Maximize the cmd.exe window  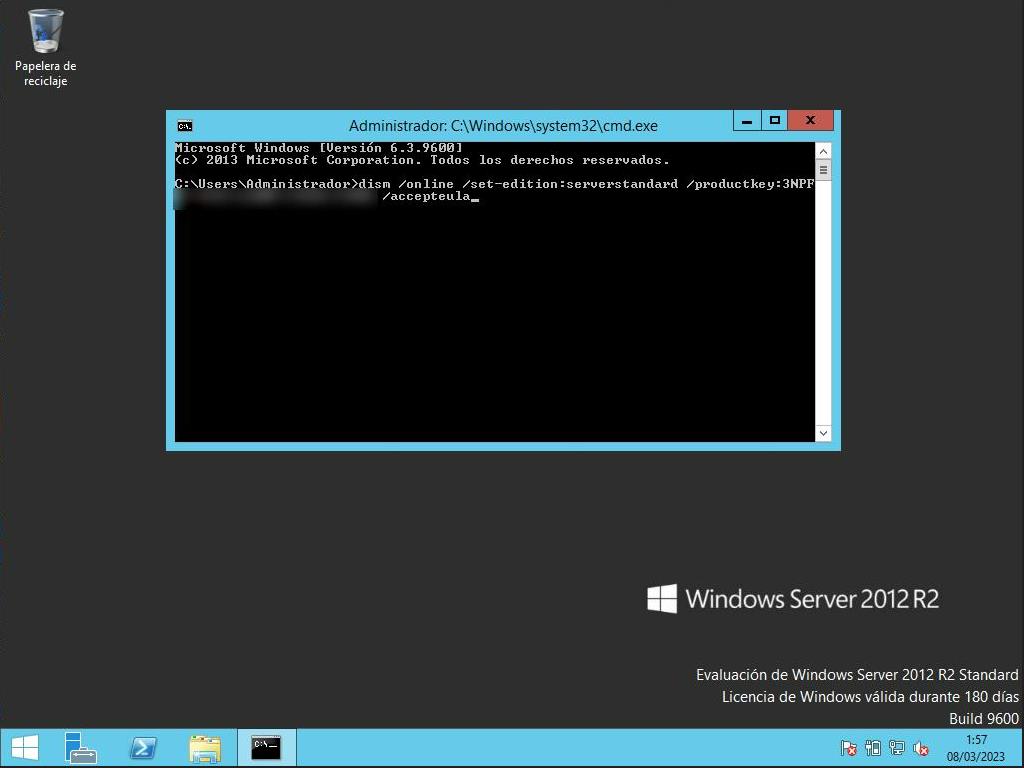point(775,121)
